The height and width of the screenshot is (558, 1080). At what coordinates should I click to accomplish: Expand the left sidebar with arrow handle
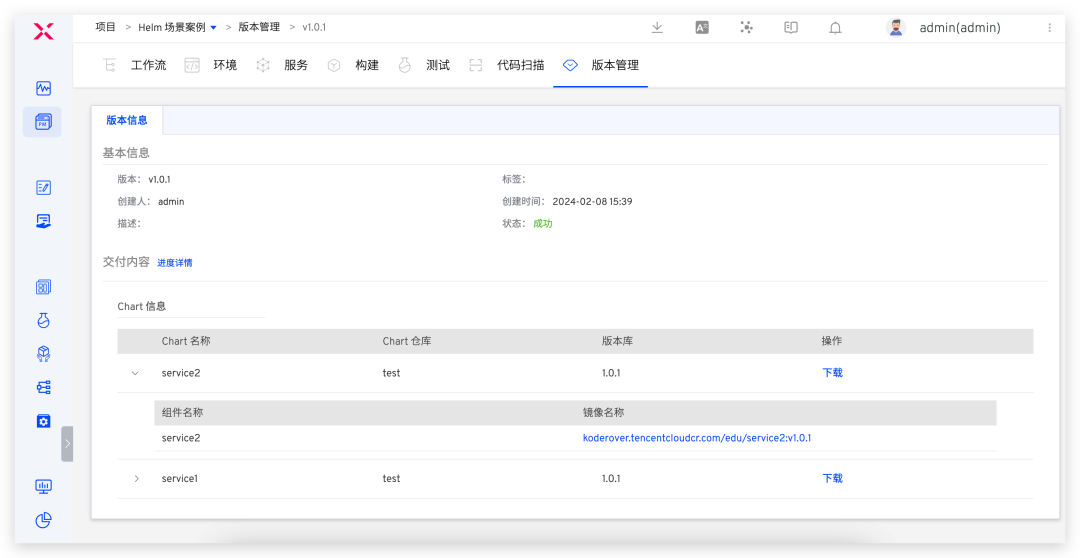pos(67,444)
